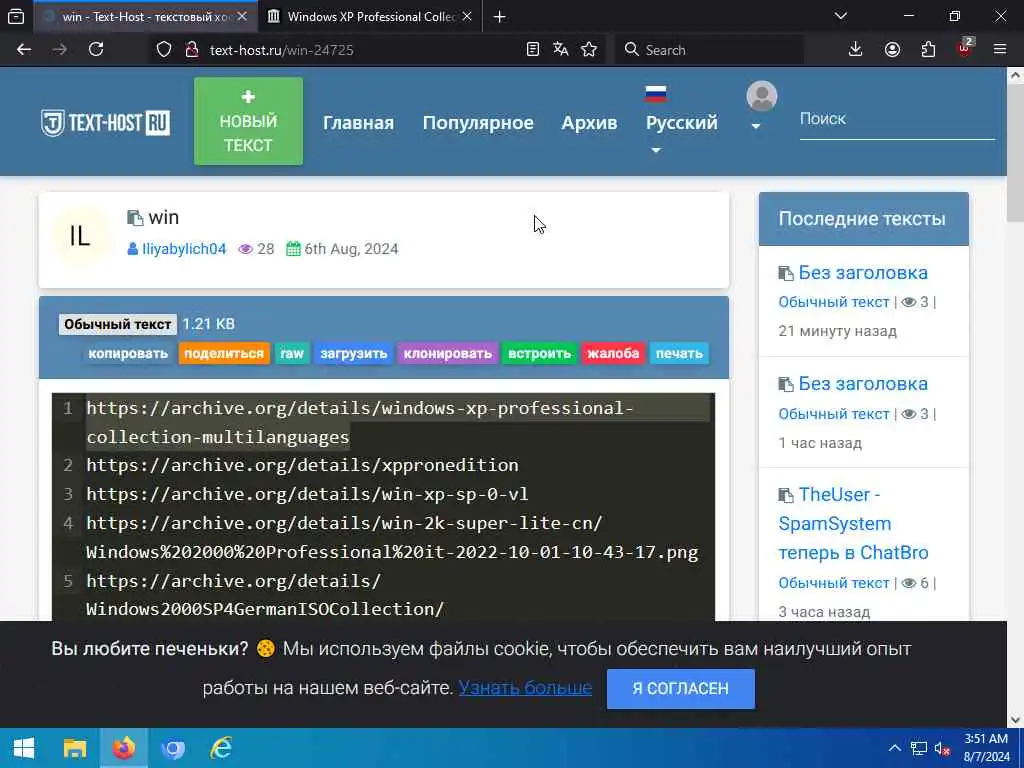1024x768 pixels.
Task: Close the win - Text-Host tab
Action: click(242, 17)
